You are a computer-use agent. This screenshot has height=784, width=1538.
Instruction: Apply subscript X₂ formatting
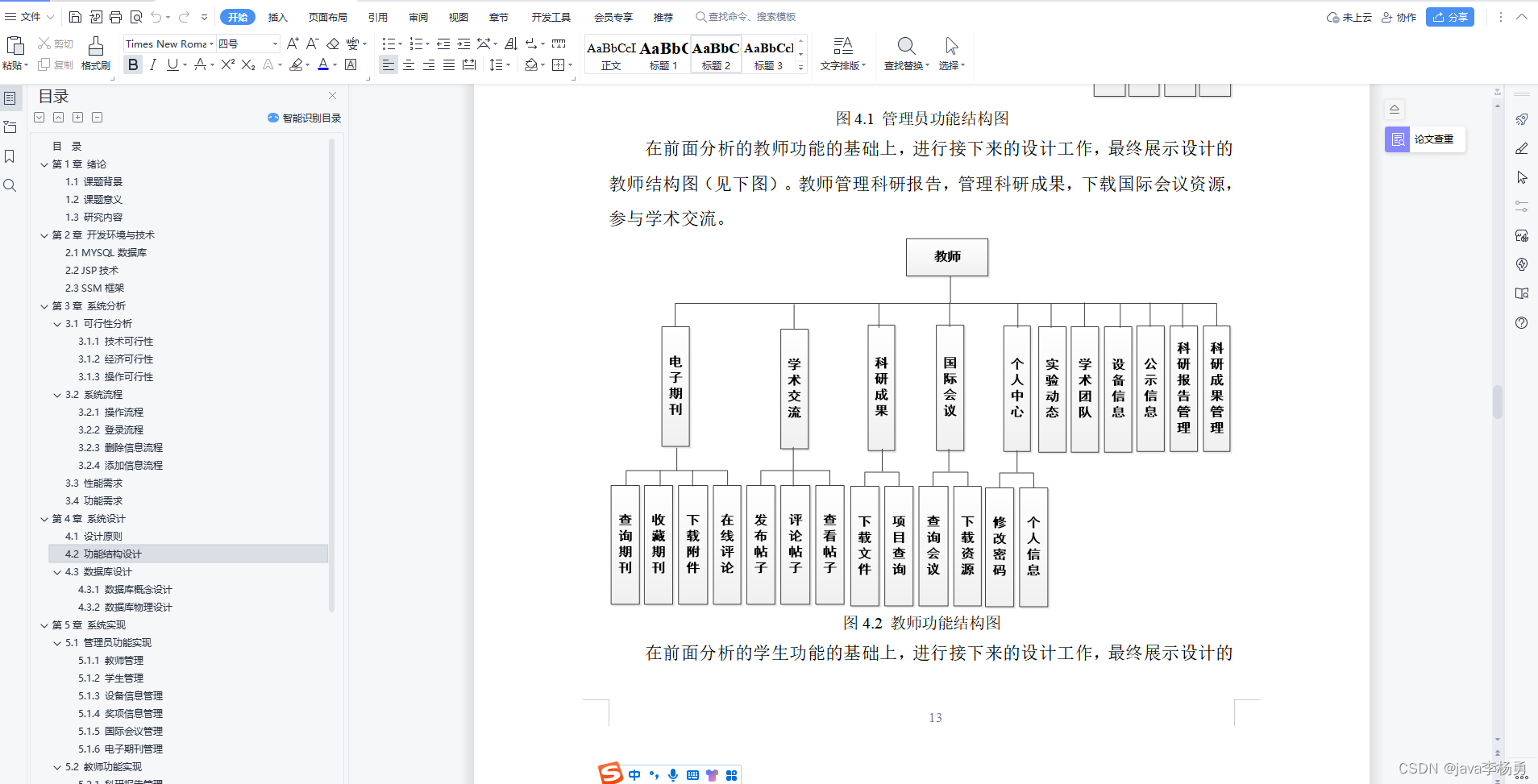click(x=248, y=64)
